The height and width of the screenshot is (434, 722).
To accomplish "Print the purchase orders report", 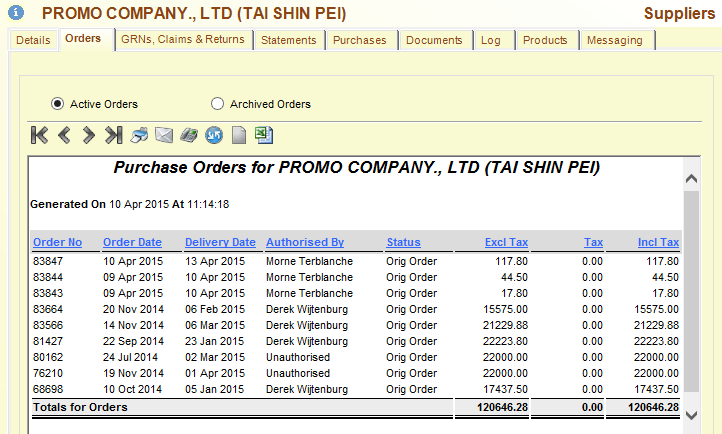I will pos(140,135).
